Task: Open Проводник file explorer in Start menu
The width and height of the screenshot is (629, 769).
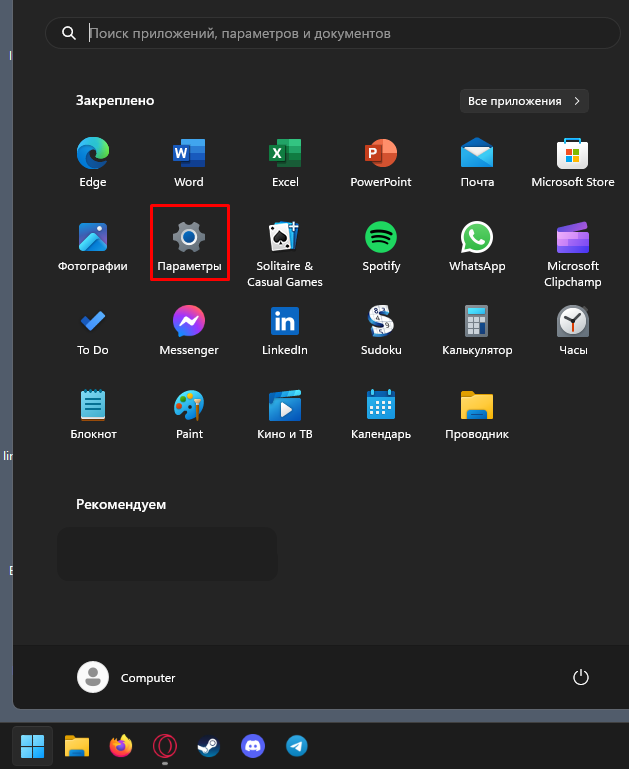Action: (477, 415)
